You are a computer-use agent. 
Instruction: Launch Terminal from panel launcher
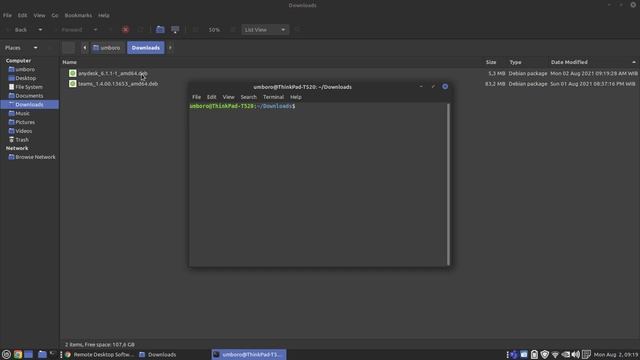[x=53, y=354]
